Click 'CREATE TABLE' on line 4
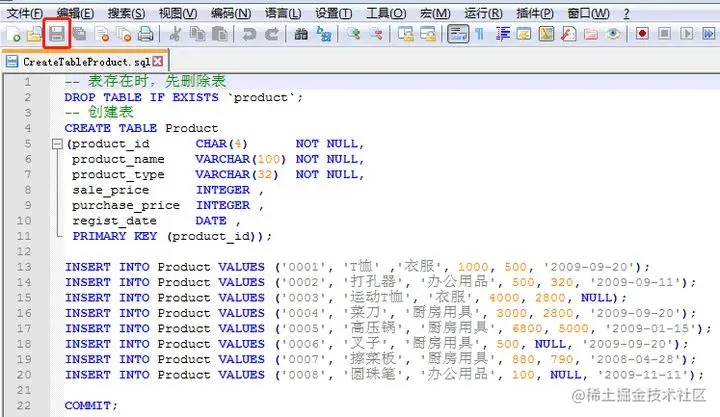The height and width of the screenshot is (417, 720). tap(111, 128)
